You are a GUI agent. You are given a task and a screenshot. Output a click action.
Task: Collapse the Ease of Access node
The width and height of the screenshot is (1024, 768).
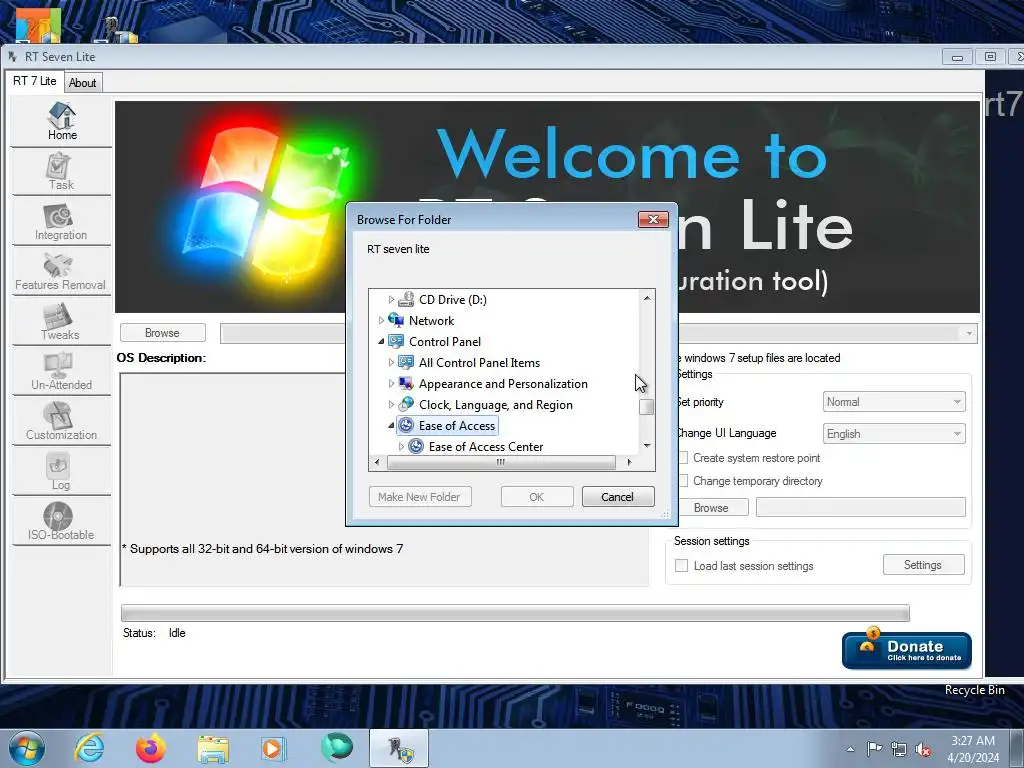391,426
